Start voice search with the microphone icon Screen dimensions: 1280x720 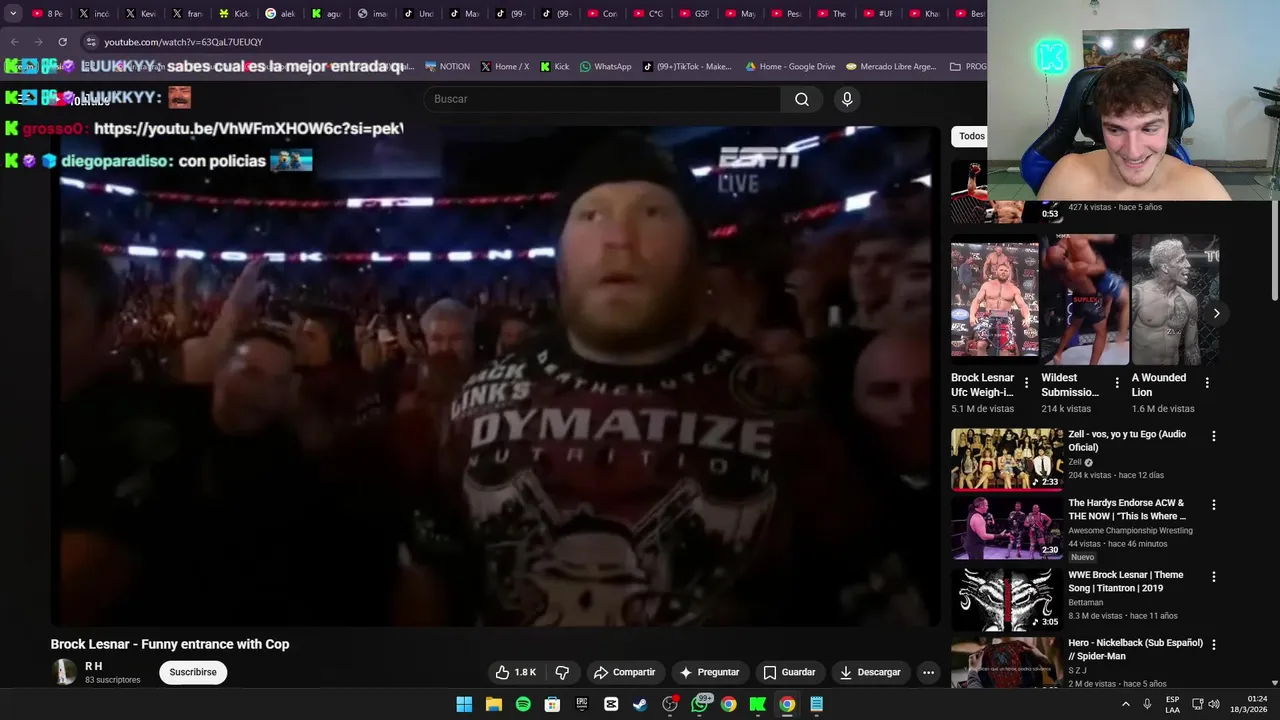coord(847,99)
